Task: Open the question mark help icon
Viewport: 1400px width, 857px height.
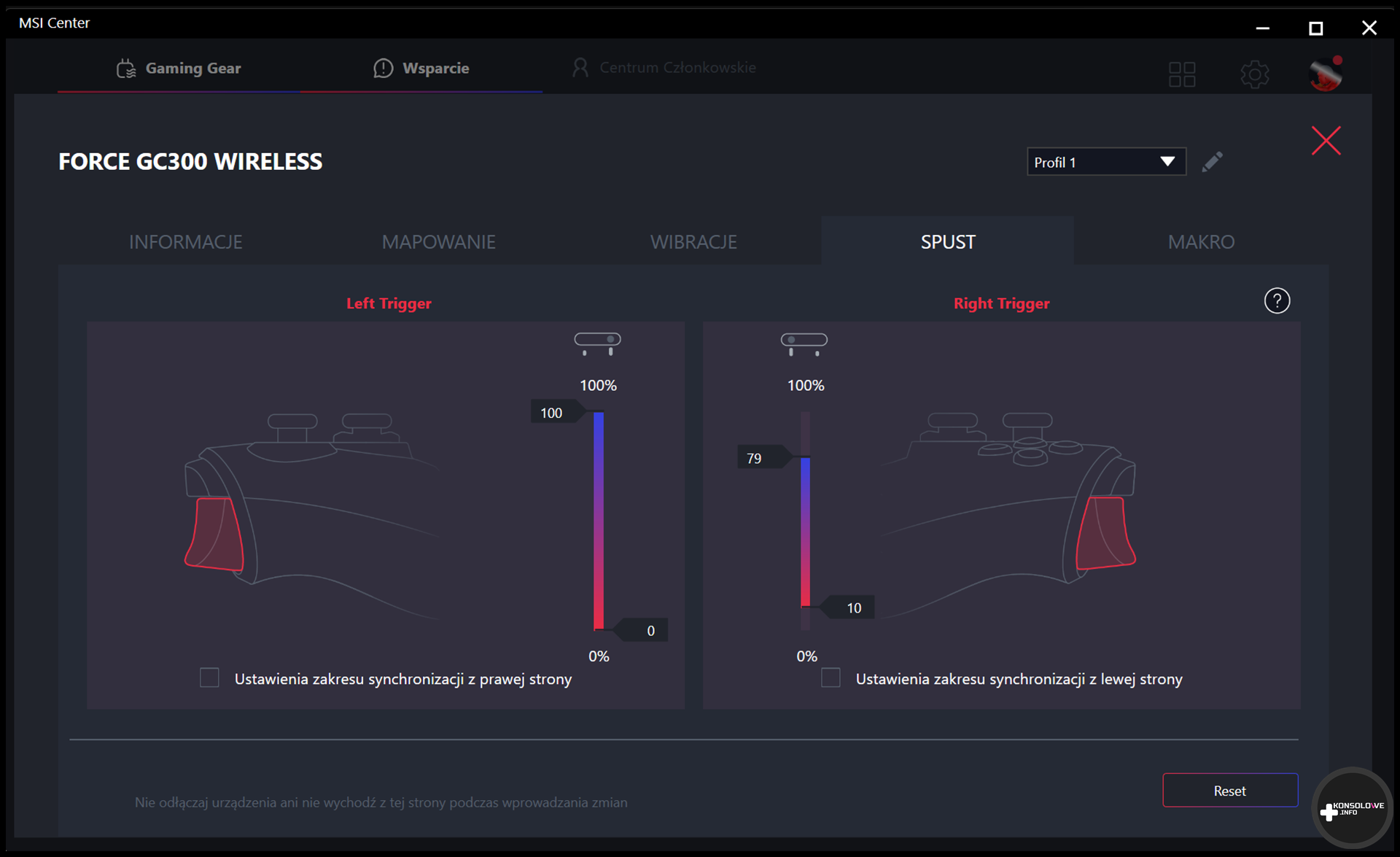Action: pos(1276,301)
